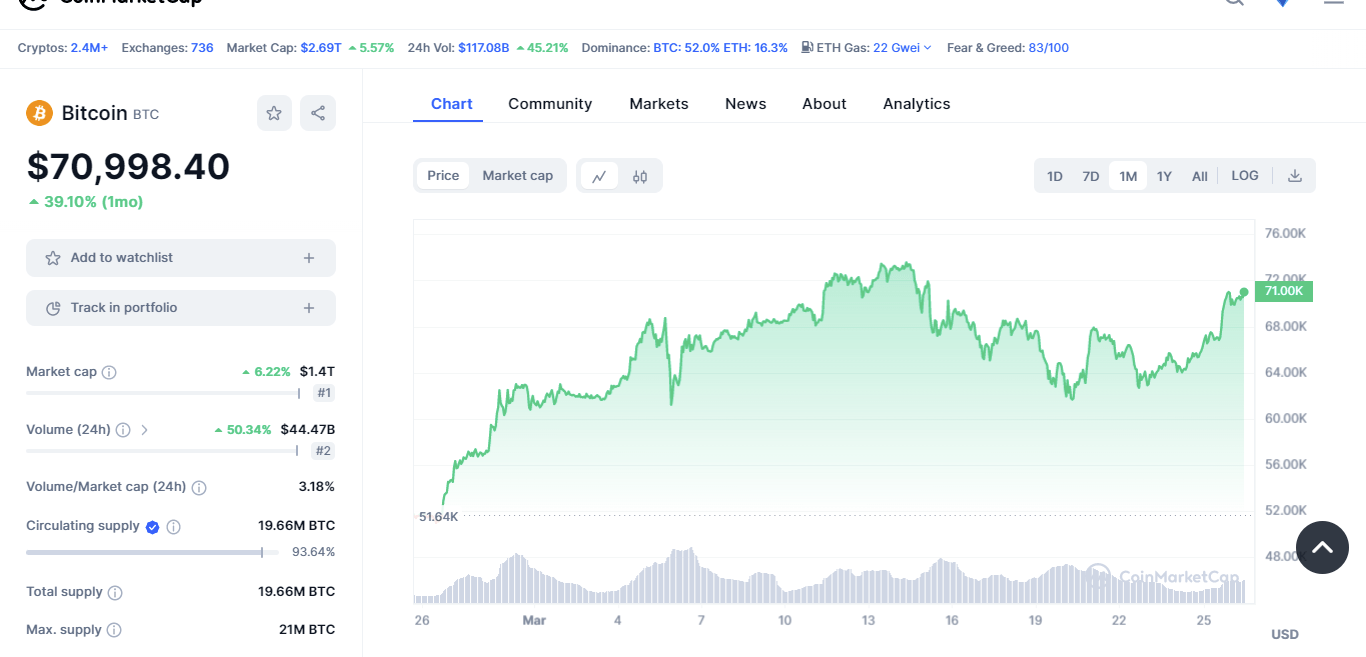1366x657 pixels.
Task: Click the Market cap rank bar
Action: coord(163,393)
